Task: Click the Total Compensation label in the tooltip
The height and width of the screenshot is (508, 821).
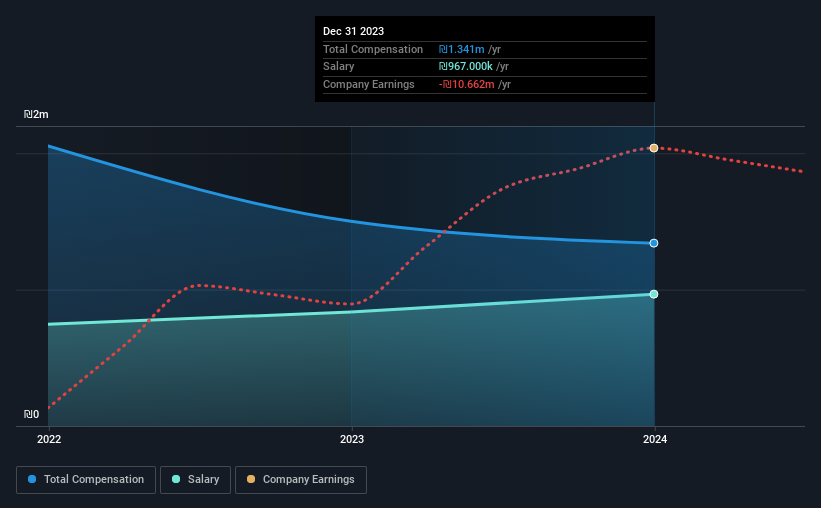Action: coord(373,49)
